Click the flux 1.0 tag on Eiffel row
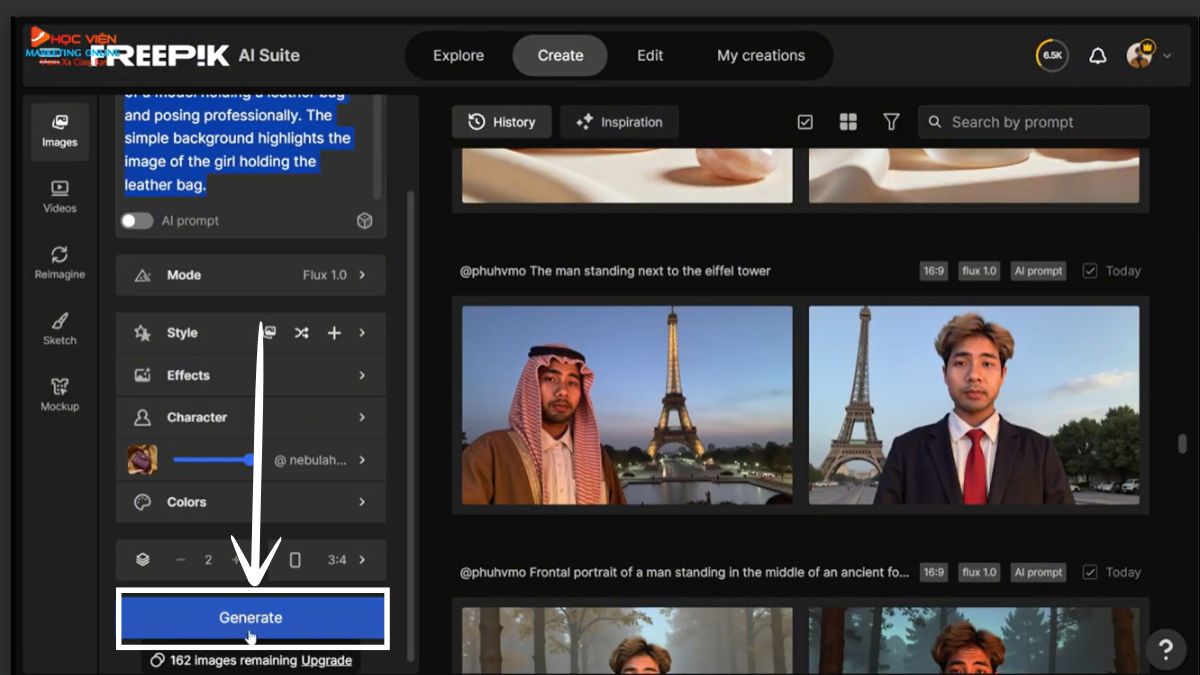This screenshot has width=1200, height=675. (979, 271)
